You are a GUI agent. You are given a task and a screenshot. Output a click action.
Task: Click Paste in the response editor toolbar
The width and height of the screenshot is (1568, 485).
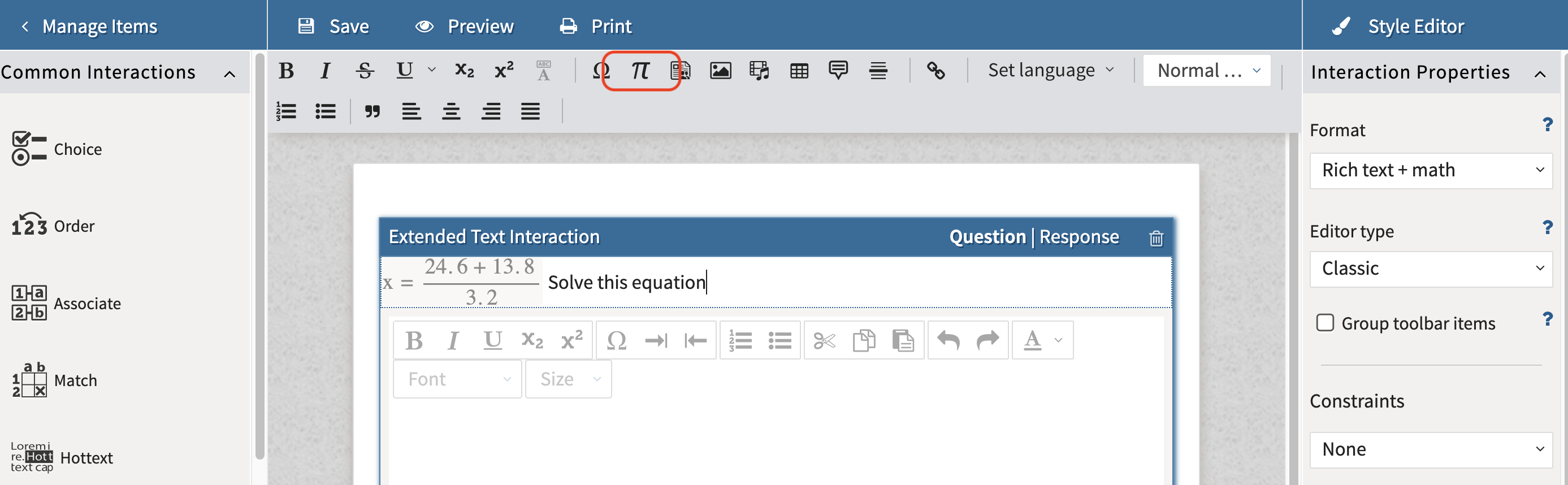pos(903,340)
